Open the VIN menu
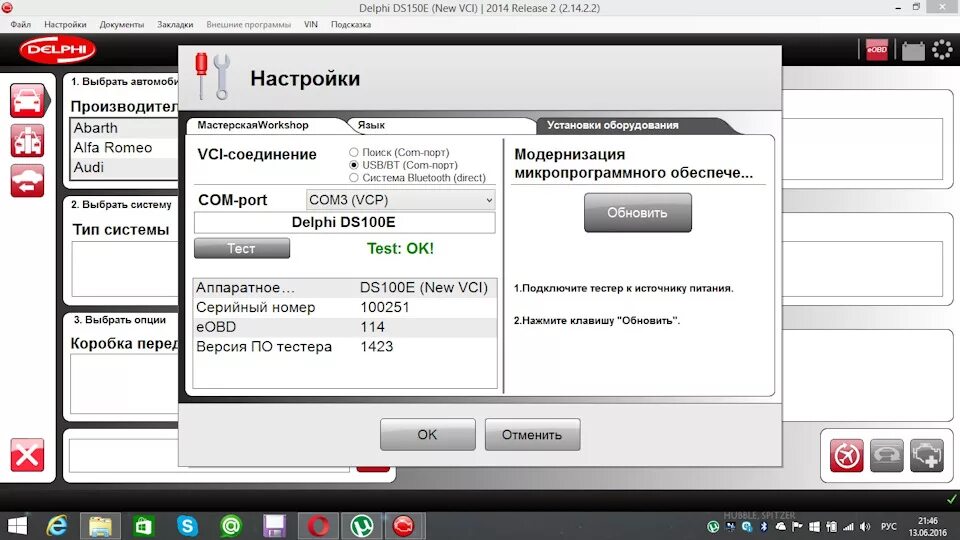Image resolution: width=960 pixels, height=540 pixels. (311, 24)
